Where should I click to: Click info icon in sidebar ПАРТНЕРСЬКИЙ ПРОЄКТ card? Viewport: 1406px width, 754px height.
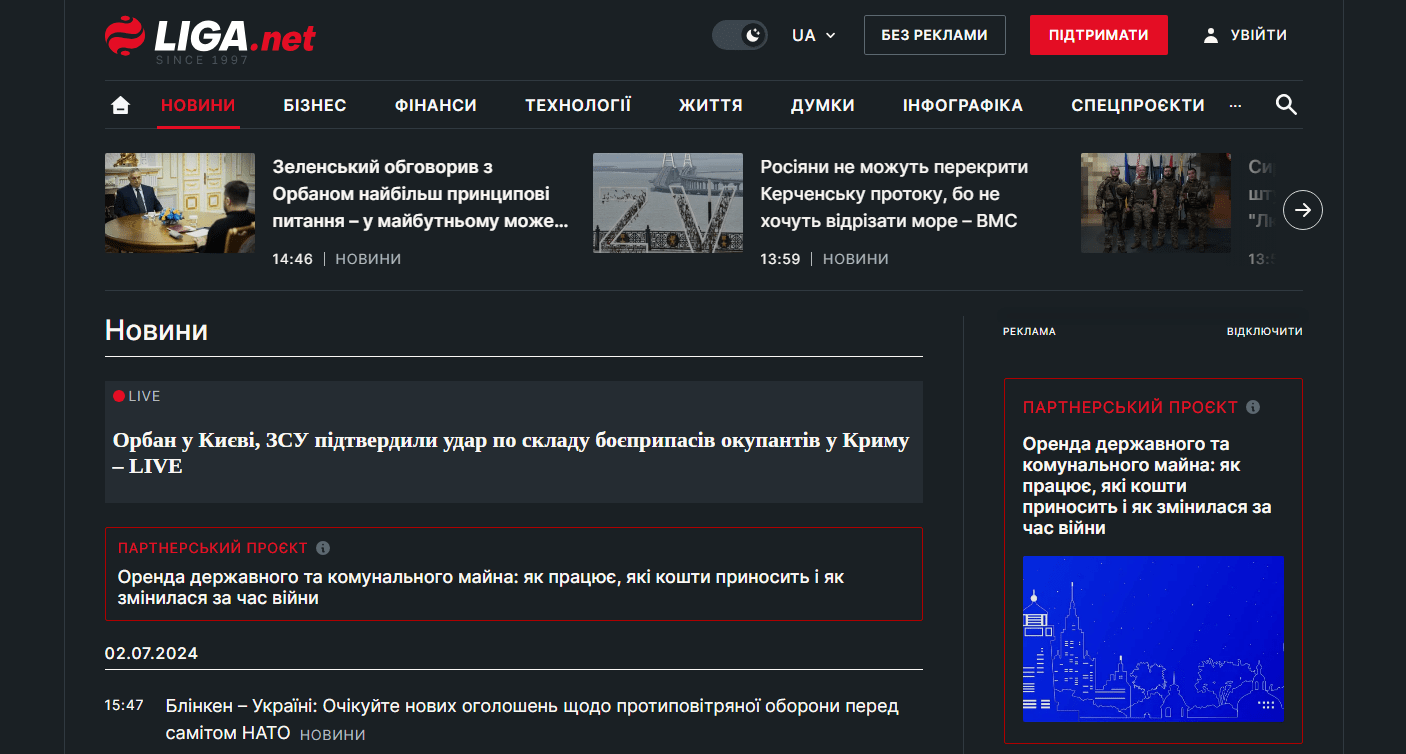[1253, 407]
